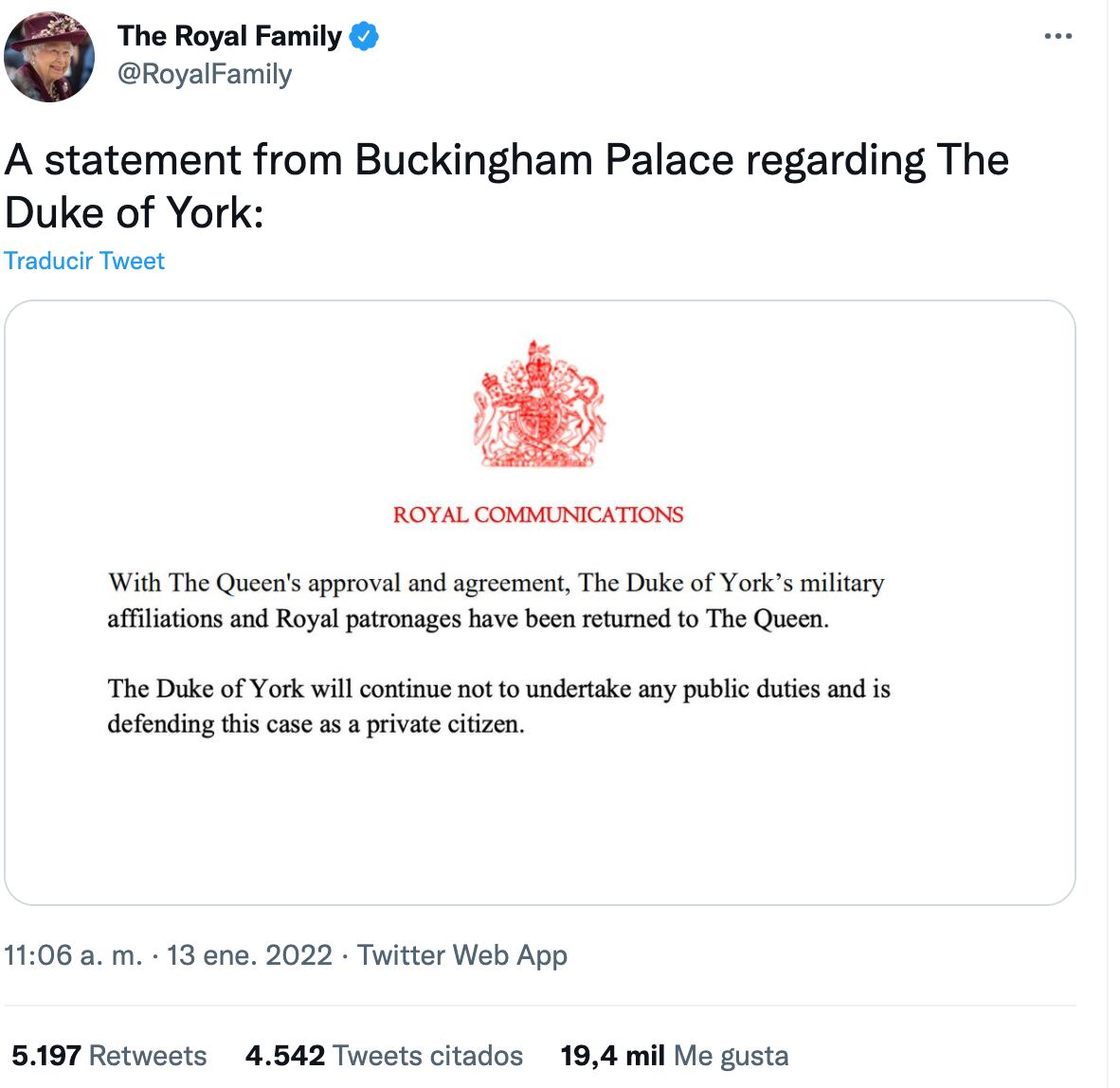The width and height of the screenshot is (1120, 1088).
Task: Translate the tweet via Traducir Tweet
Action: (85, 260)
